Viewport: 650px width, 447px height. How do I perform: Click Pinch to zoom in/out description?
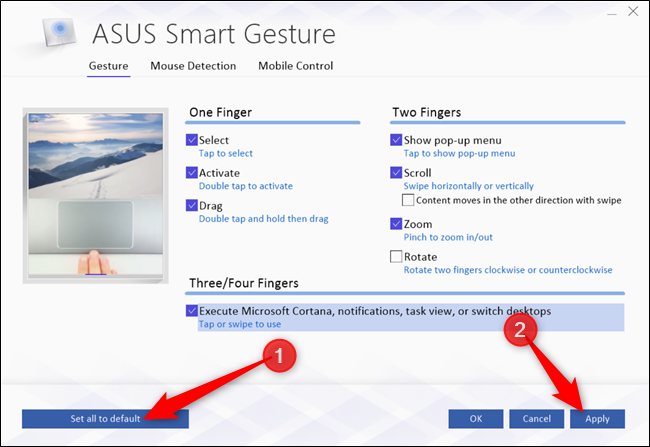point(448,237)
